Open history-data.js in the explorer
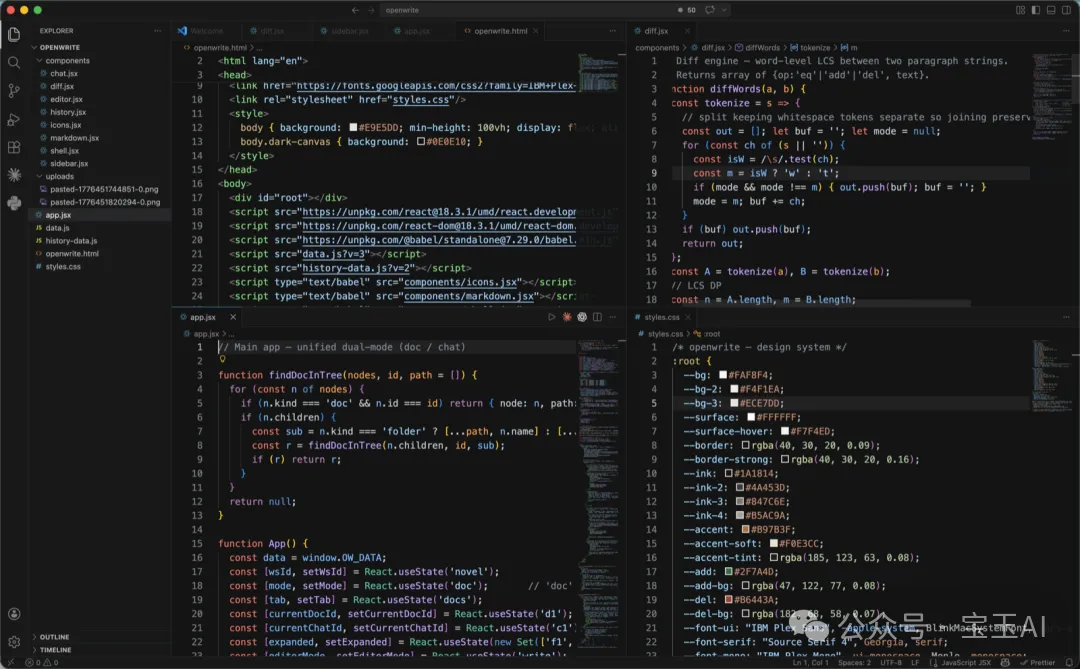 pos(71,240)
